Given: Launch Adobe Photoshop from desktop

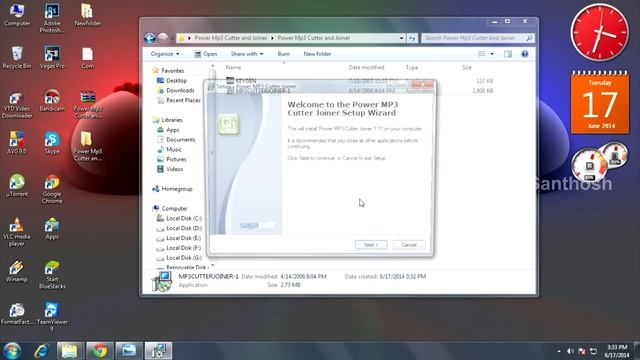Looking at the screenshot, I should click(x=52, y=18).
